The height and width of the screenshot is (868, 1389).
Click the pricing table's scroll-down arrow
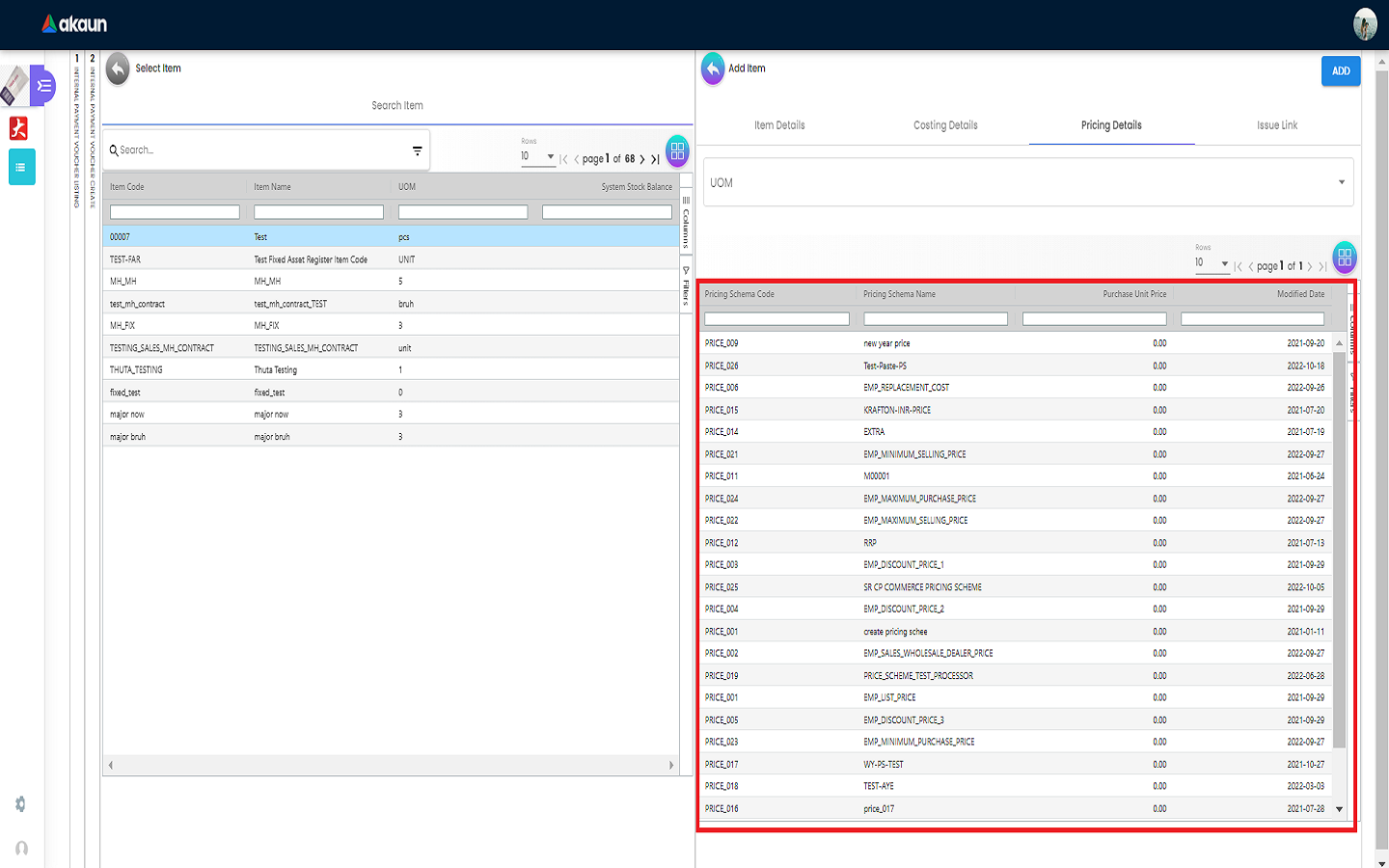click(1339, 809)
